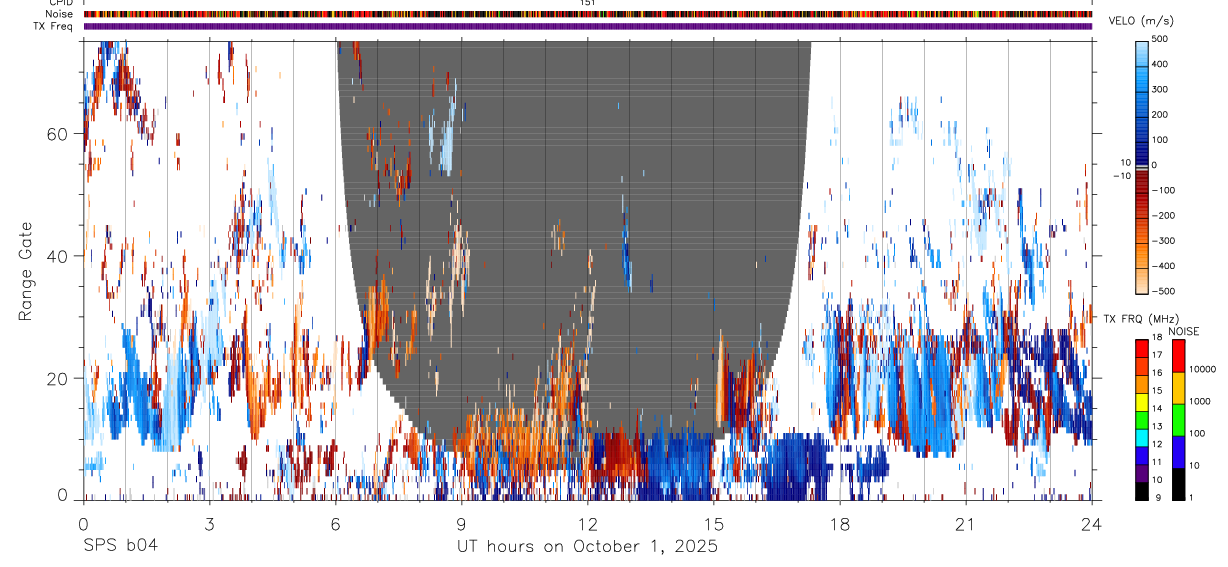
Task: Click the -100 label on velocity colorbar
Action: coord(1164,190)
